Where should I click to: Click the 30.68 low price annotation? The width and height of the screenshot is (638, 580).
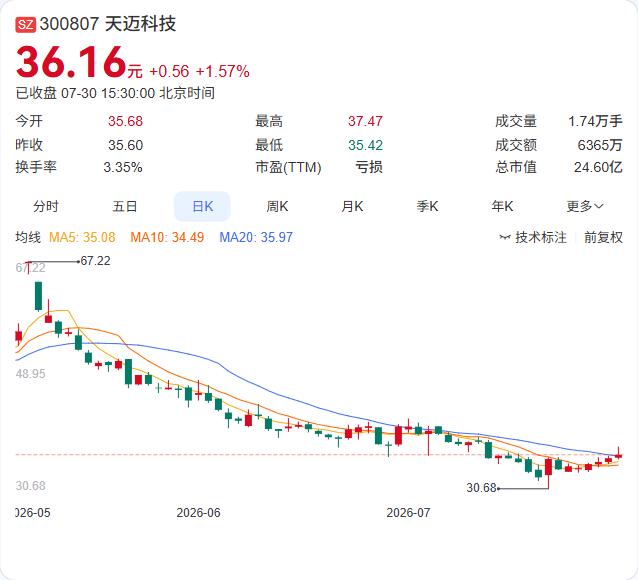pos(481,487)
